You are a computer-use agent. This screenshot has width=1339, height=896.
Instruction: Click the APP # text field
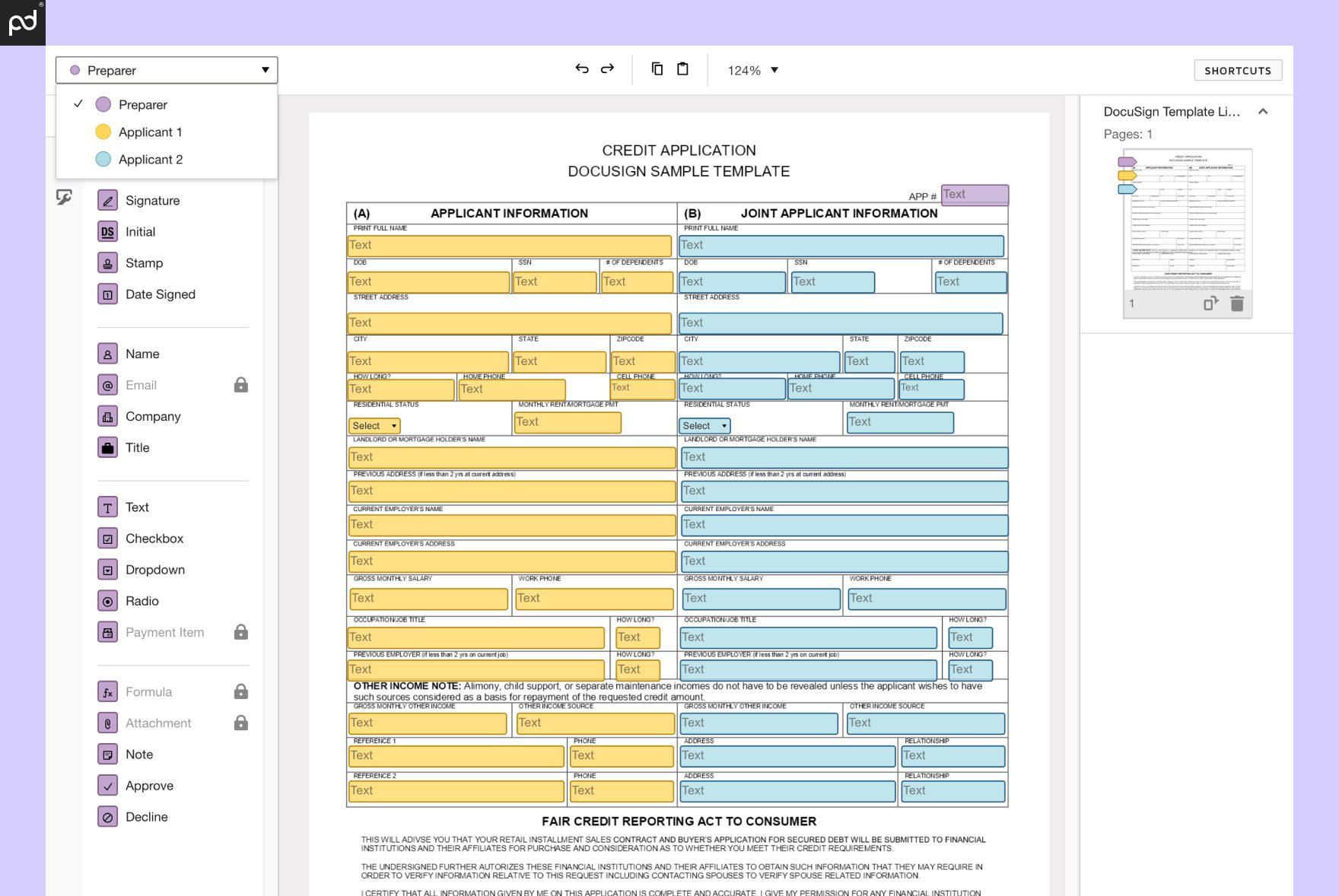[975, 195]
